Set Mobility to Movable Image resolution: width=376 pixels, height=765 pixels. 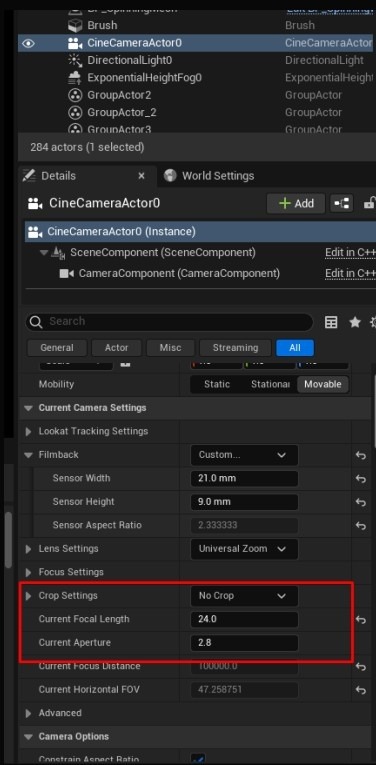[323, 384]
